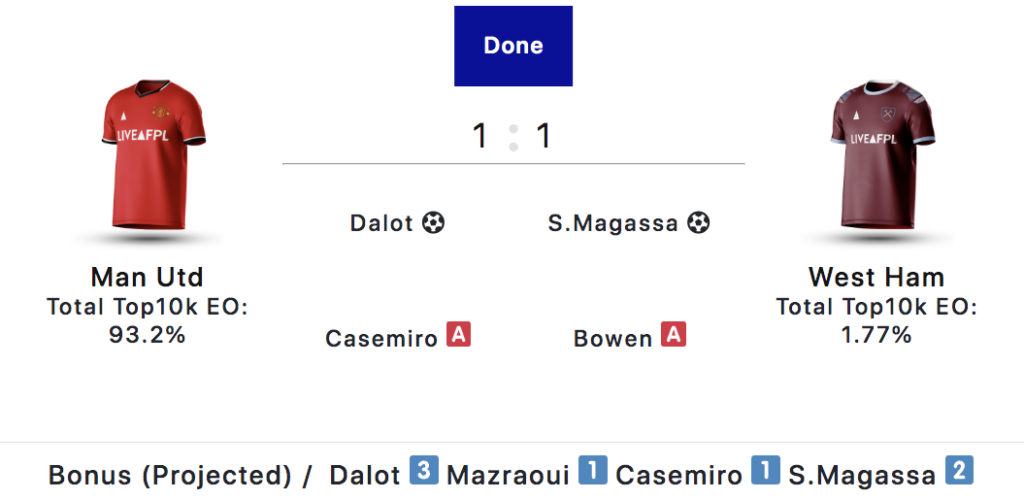Click the red assist icon beside Bowen

[674, 335]
